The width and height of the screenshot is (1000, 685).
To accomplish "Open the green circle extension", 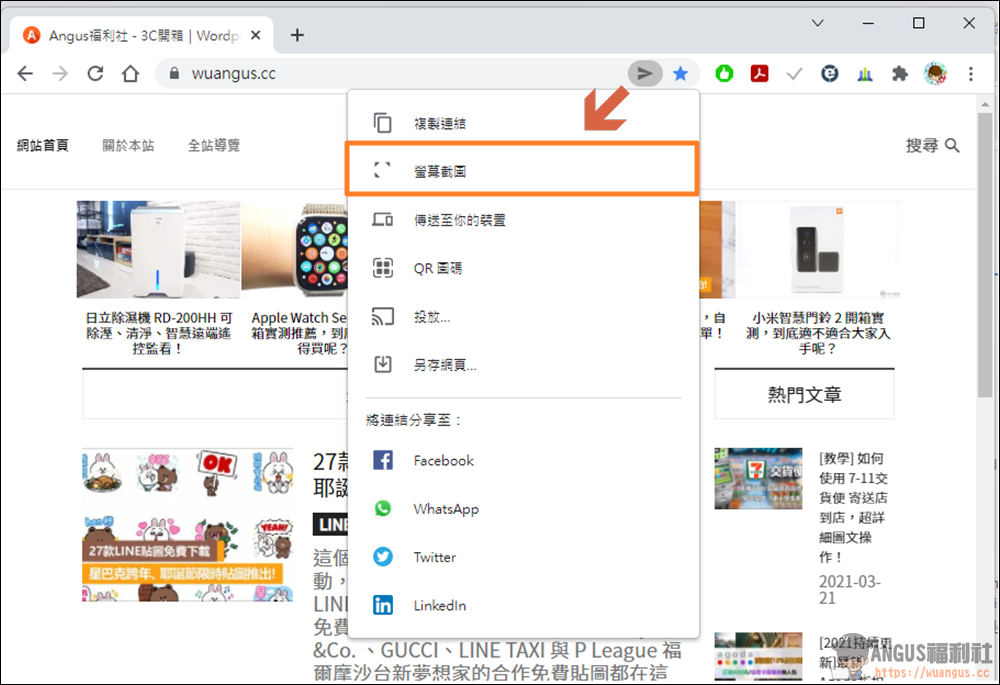I will (x=724, y=74).
